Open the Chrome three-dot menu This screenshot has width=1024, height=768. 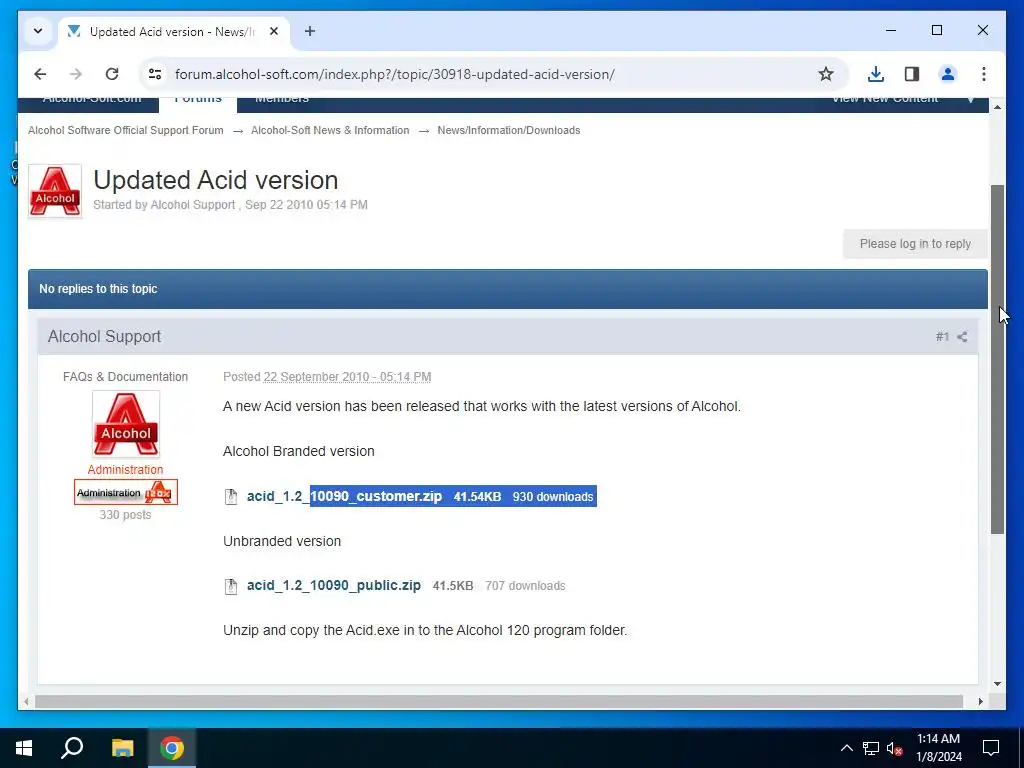click(984, 74)
